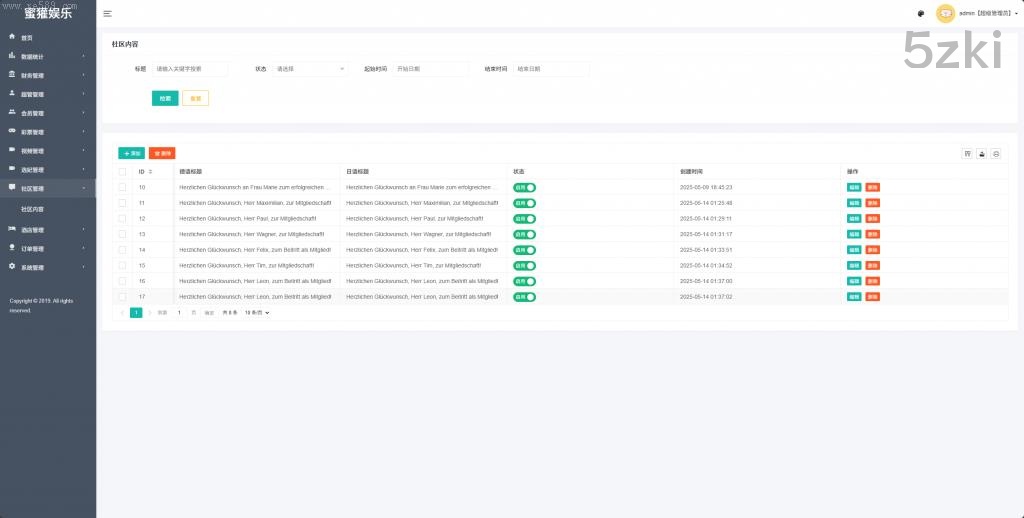Toggle status switch for row ID 10
Image resolution: width=1024 pixels, height=518 pixels.
(525, 187)
